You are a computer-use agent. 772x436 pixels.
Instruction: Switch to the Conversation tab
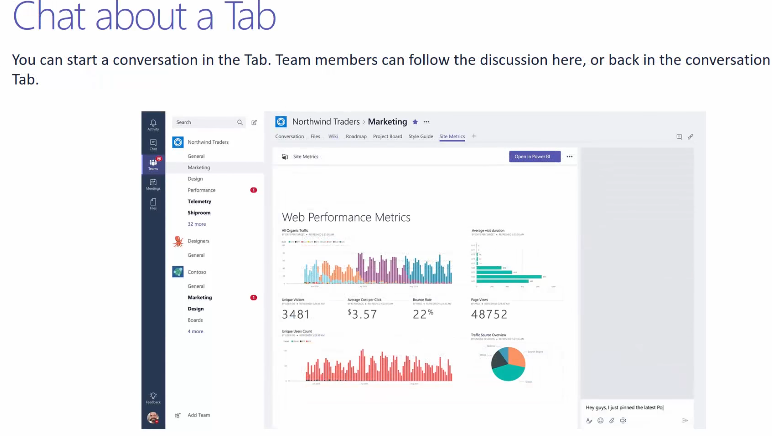pyautogui.click(x=289, y=136)
